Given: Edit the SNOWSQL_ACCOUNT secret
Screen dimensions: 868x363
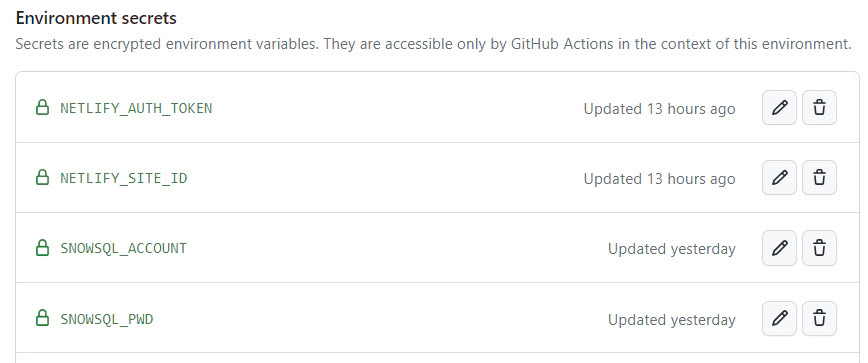Looking at the screenshot, I should [779, 248].
